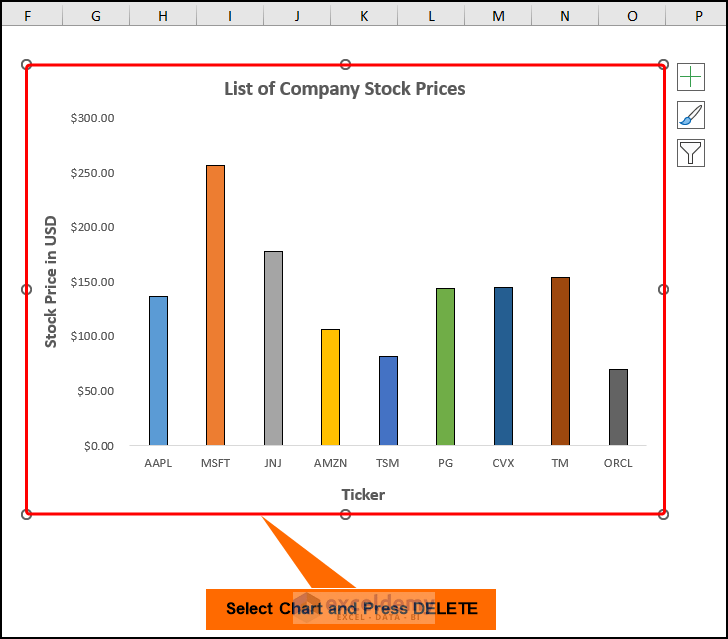
Task: Click the left-middle chart resize handle
Action: [26, 289]
